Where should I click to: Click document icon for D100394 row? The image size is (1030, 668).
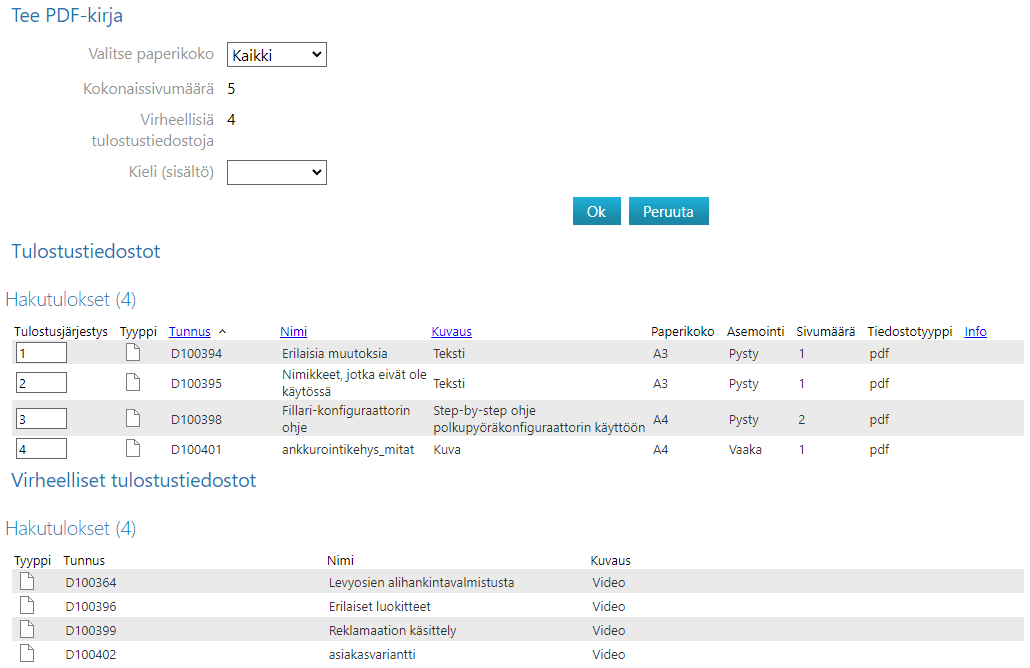coord(132,352)
